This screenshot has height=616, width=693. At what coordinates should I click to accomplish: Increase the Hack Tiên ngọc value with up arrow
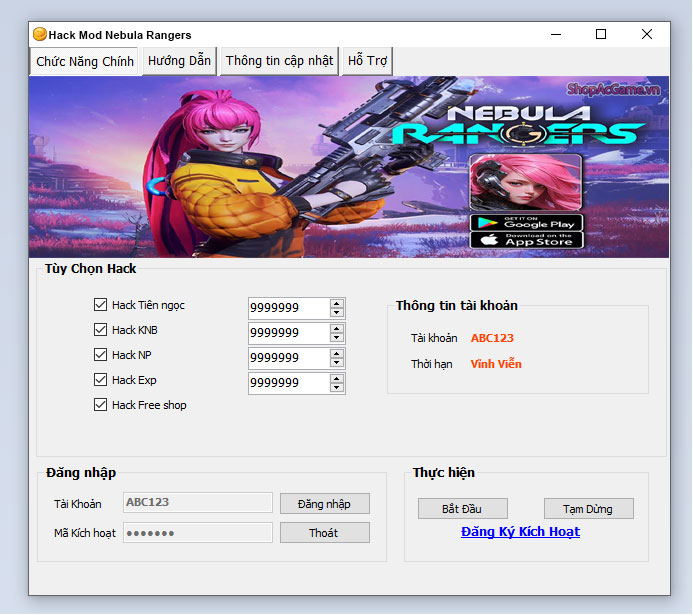(x=337, y=304)
